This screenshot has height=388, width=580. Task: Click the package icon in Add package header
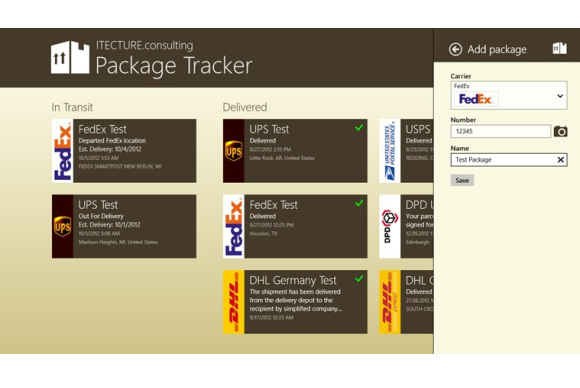(560, 48)
